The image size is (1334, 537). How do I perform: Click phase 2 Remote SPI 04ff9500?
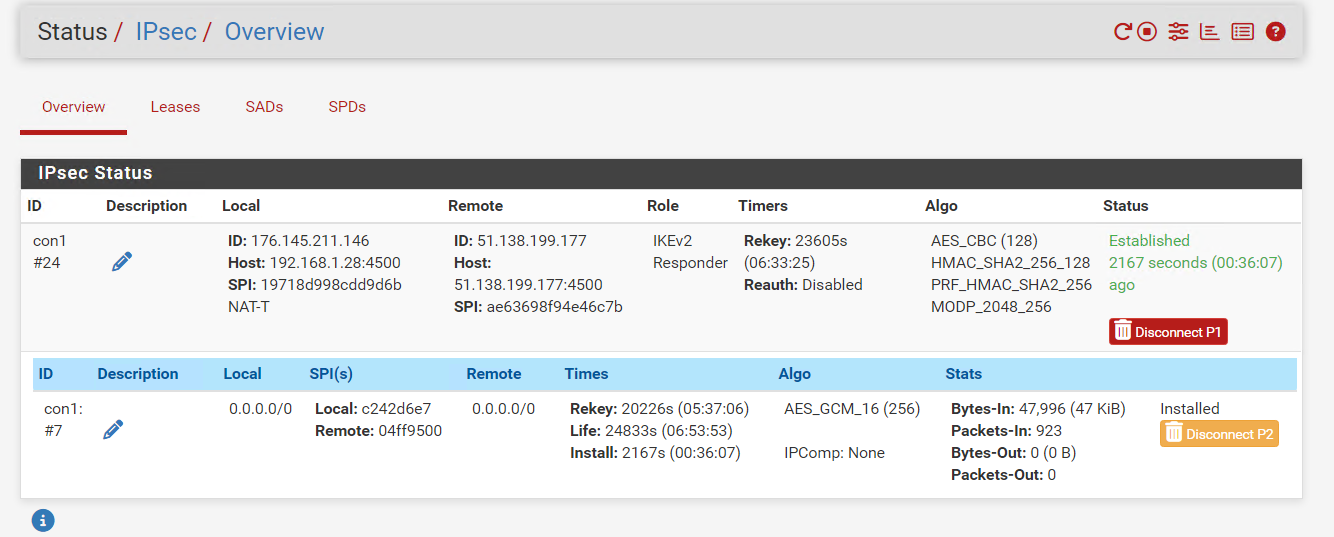(378, 431)
